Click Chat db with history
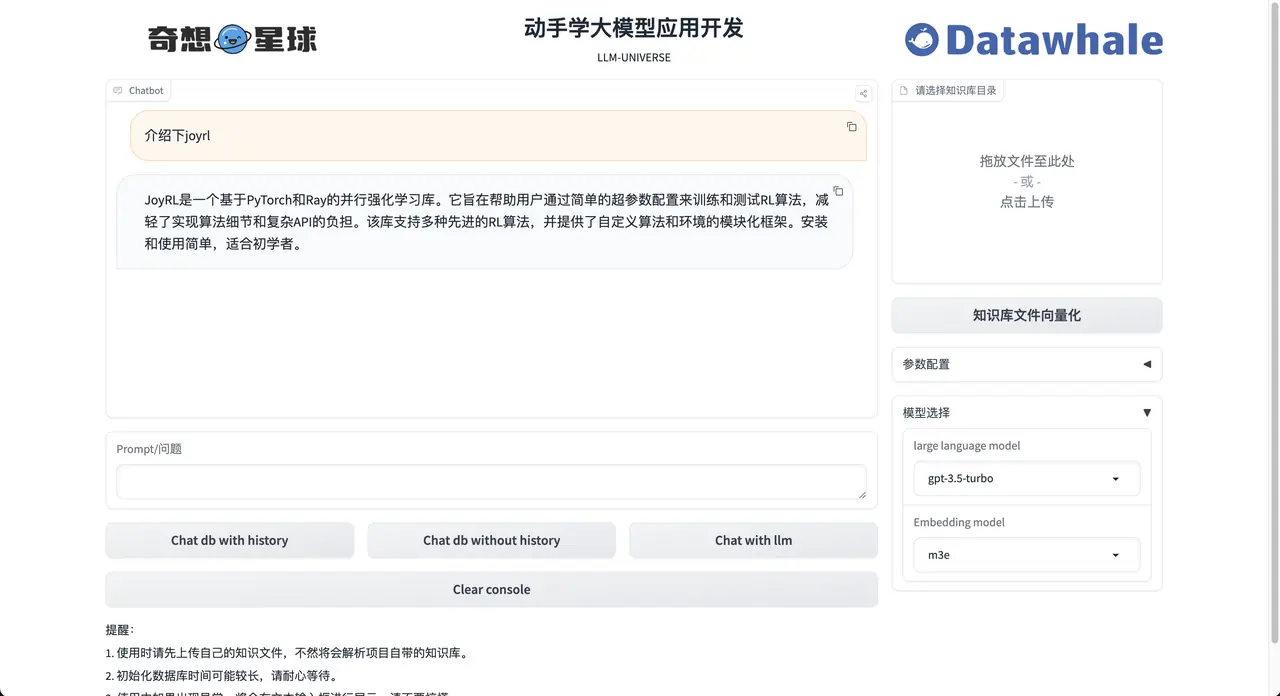The height and width of the screenshot is (696, 1280). [229, 540]
